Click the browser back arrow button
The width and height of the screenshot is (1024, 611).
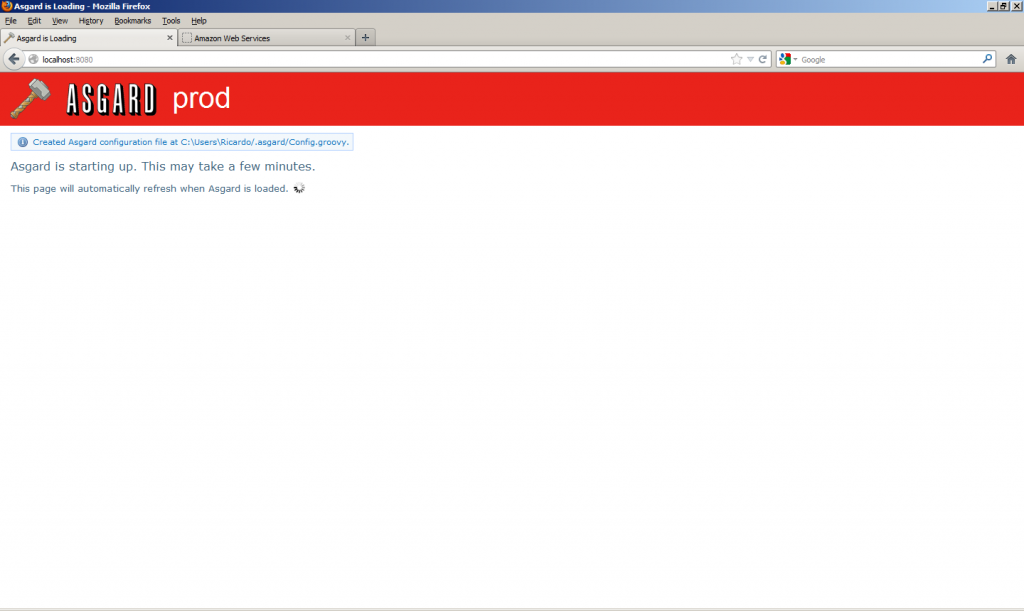14,59
